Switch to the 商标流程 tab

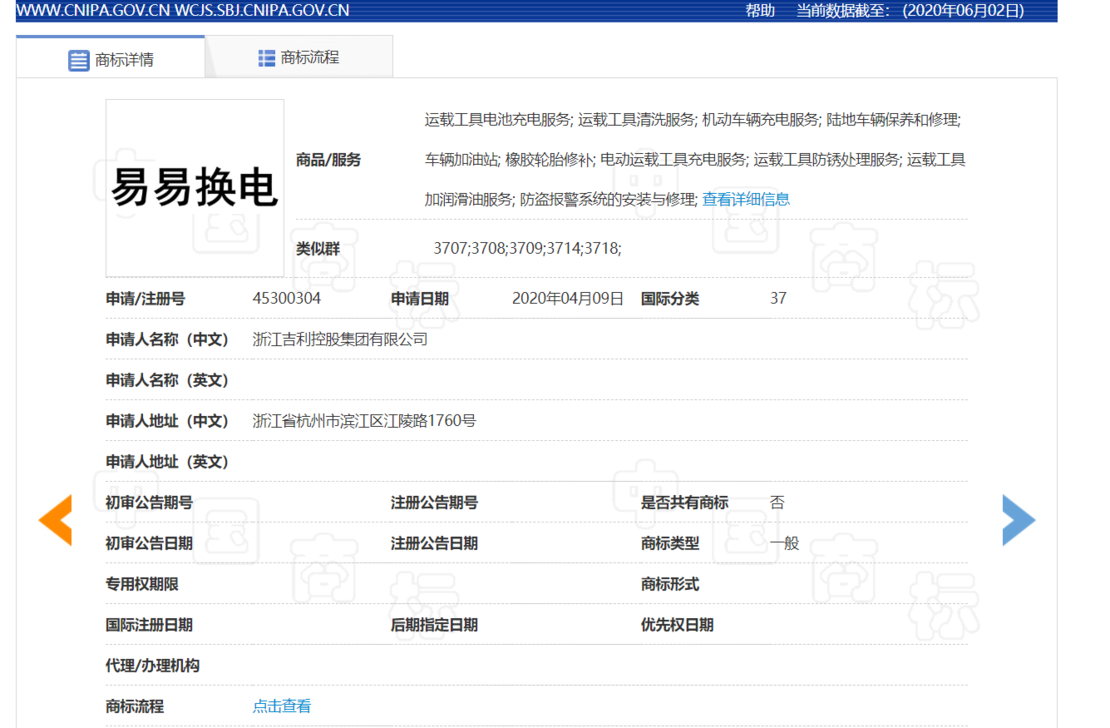[299, 57]
